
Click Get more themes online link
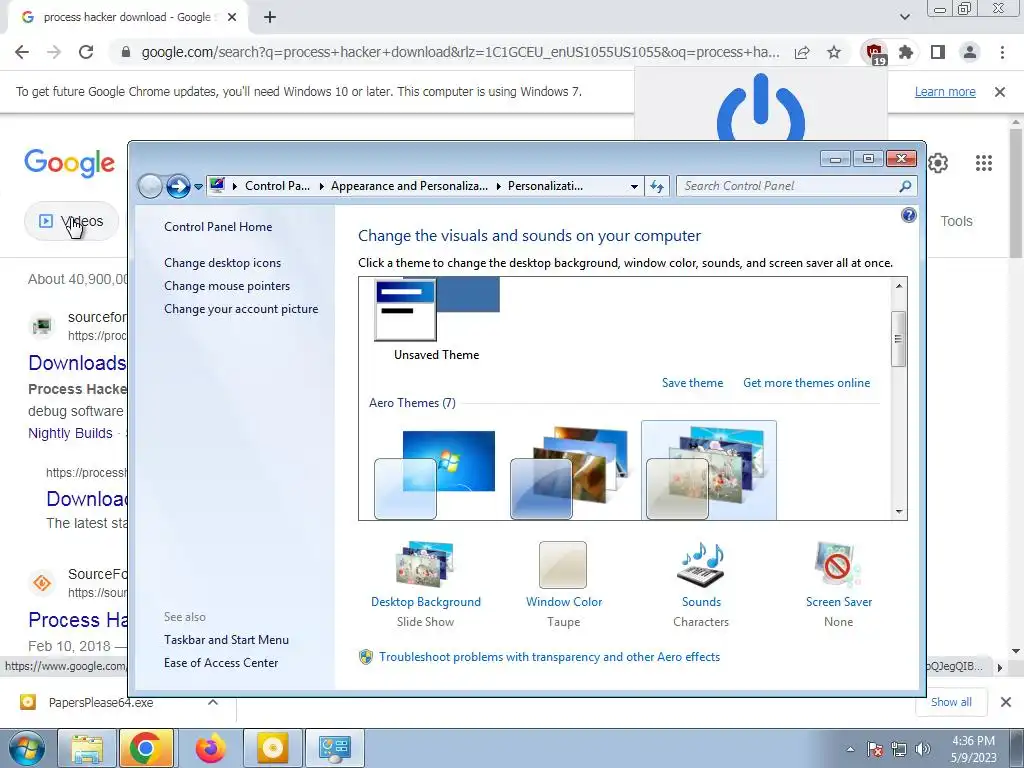pos(807,383)
